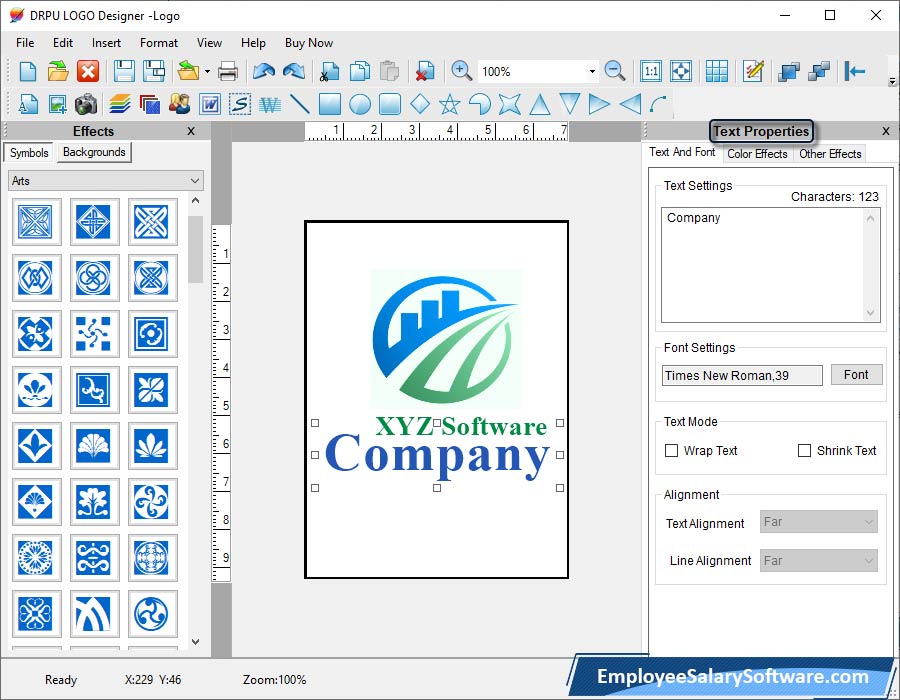The height and width of the screenshot is (700, 900).
Task: Select the star shape tool
Action: [449, 104]
